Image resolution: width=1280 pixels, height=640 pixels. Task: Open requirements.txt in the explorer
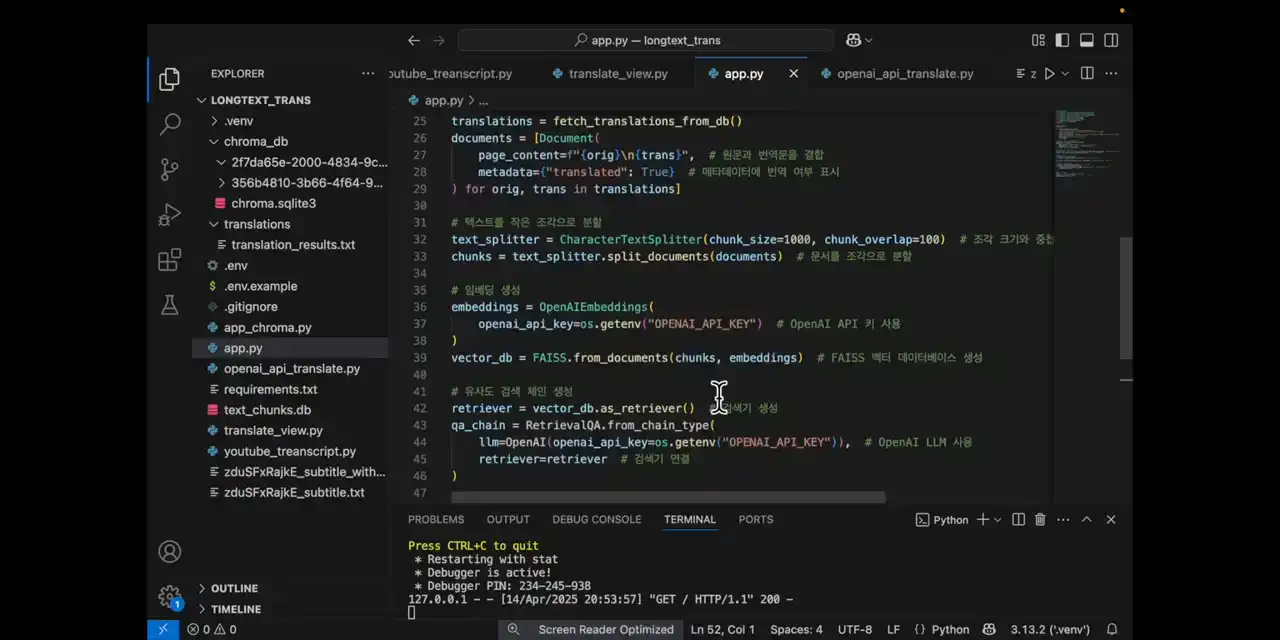tap(270, 389)
